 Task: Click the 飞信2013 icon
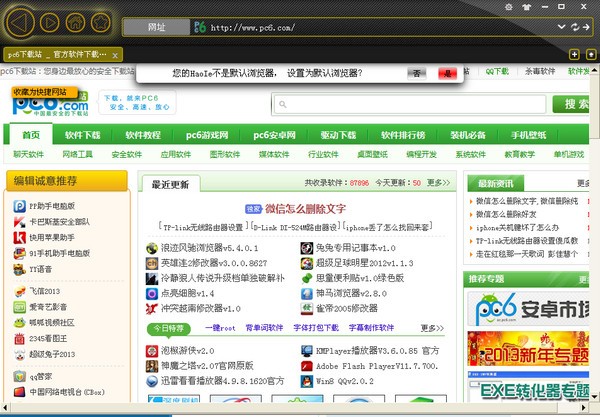(x=20, y=291)
